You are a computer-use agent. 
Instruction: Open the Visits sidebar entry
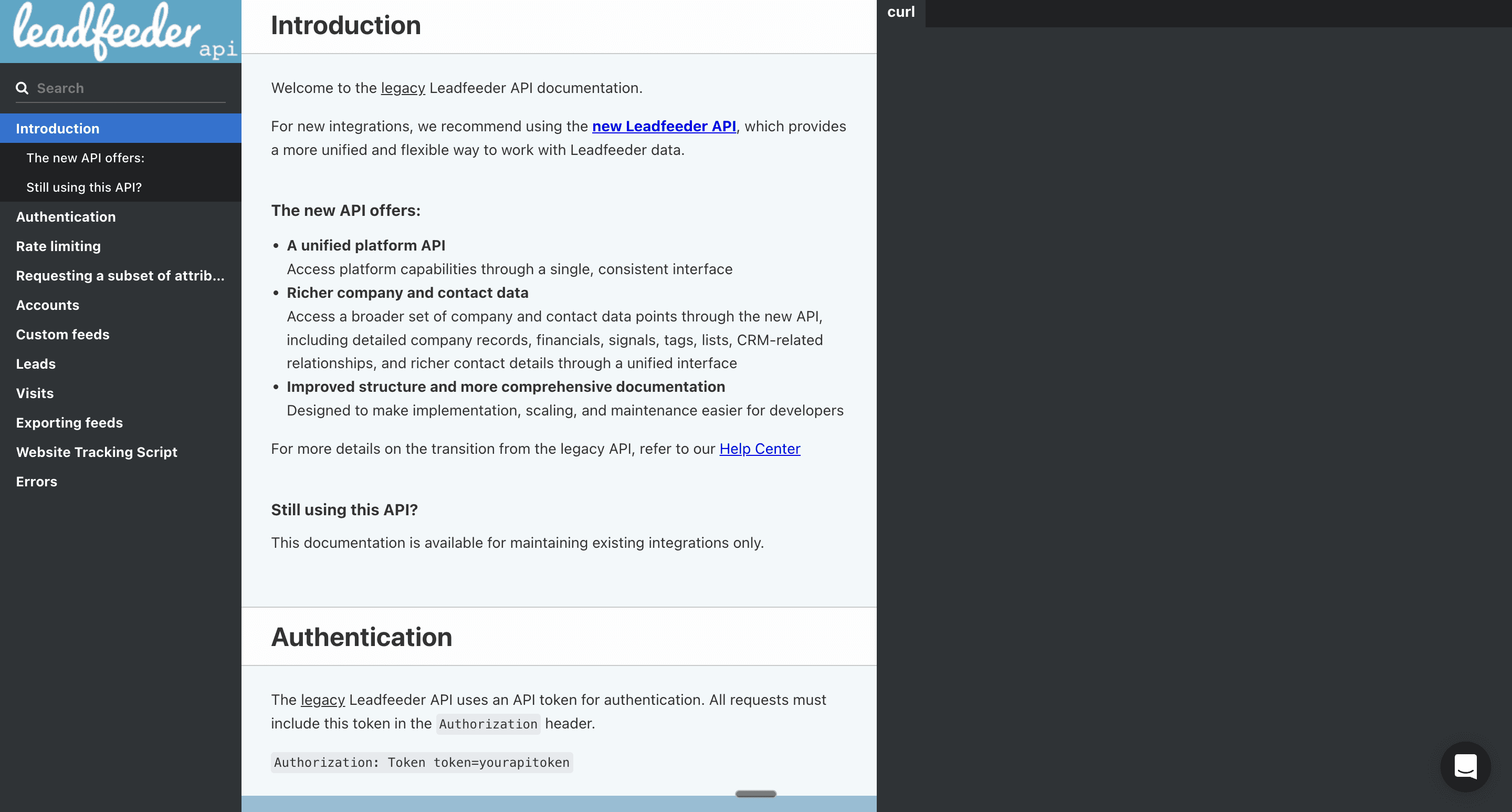click(35, 393)
